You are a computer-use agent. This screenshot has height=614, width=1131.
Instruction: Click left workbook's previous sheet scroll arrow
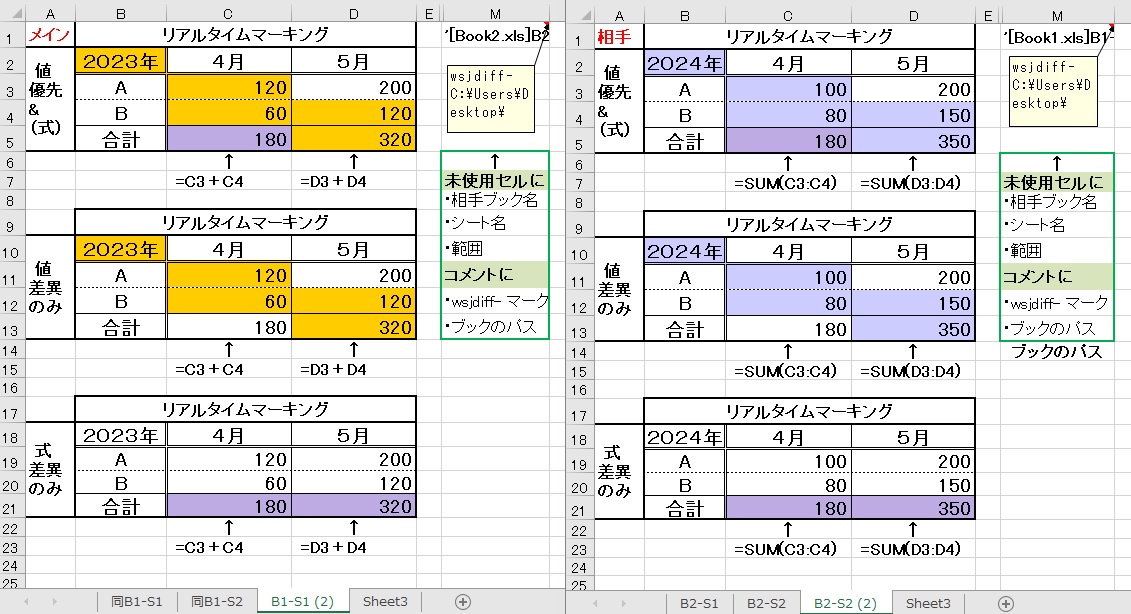tap(26, 602)
